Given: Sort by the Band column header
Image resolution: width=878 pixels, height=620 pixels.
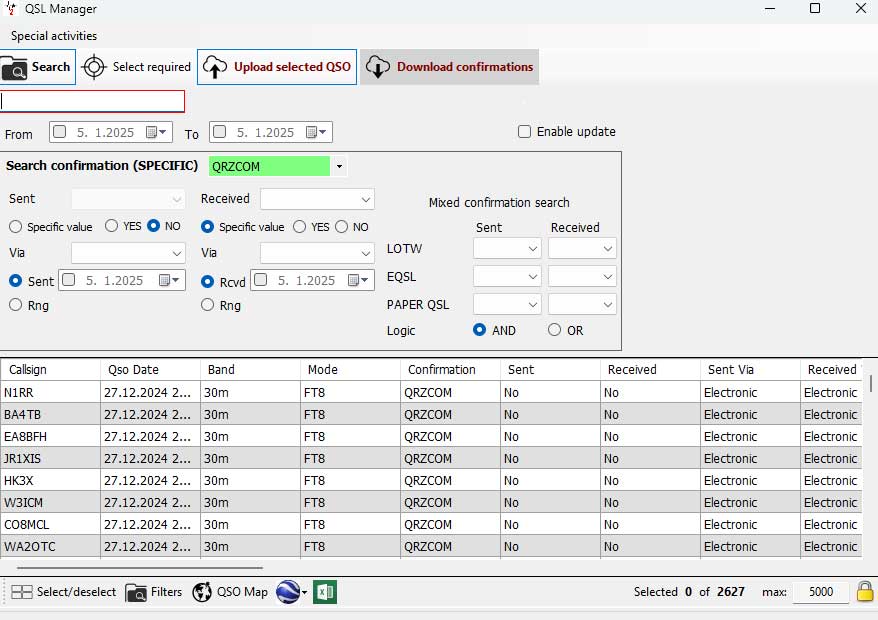Looking at the screenshot, I should point(250,370).
